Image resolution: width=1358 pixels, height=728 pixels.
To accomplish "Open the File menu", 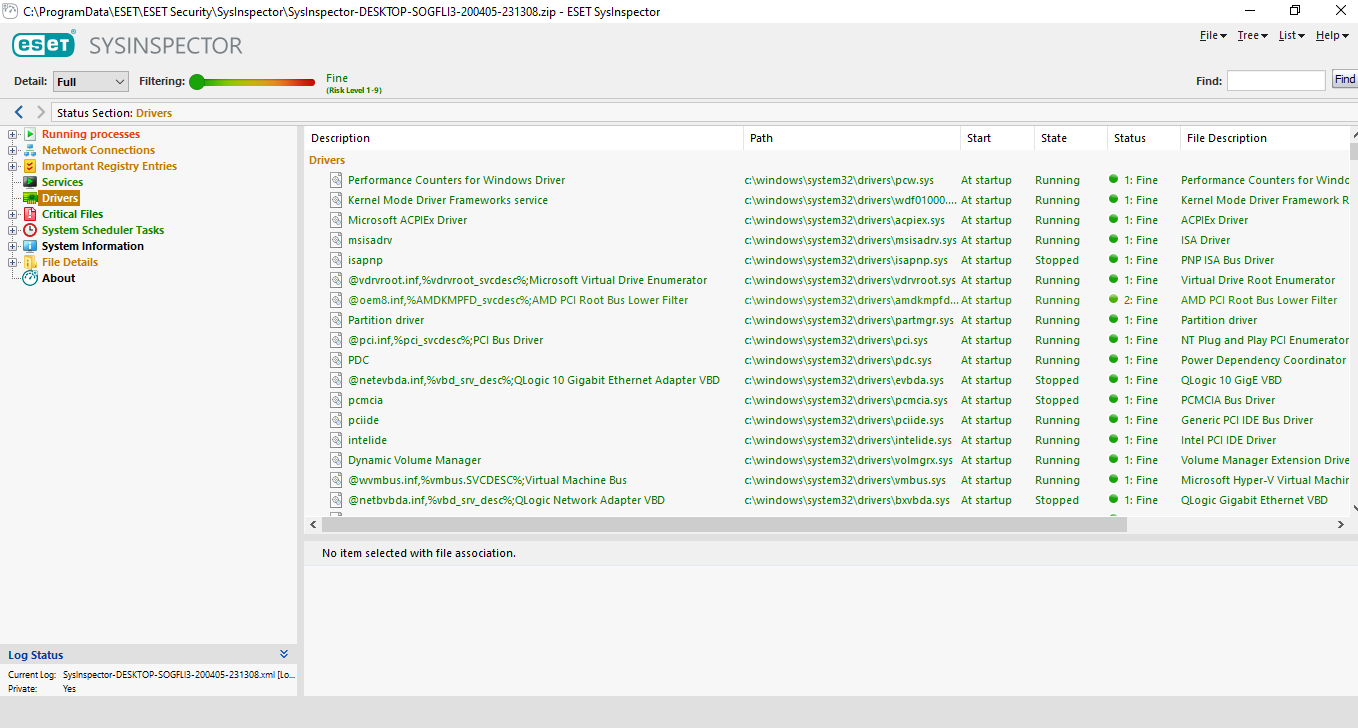I will (x=1213, y=35).
